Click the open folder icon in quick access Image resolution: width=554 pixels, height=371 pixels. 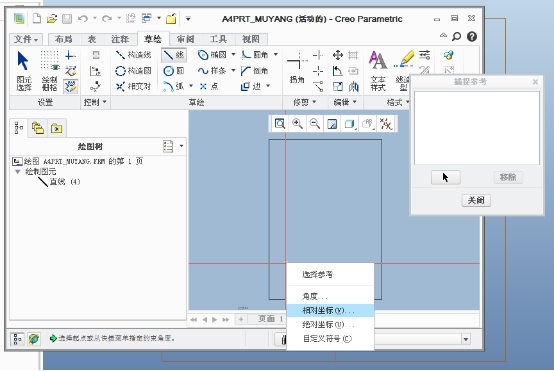tap(52, 18)
